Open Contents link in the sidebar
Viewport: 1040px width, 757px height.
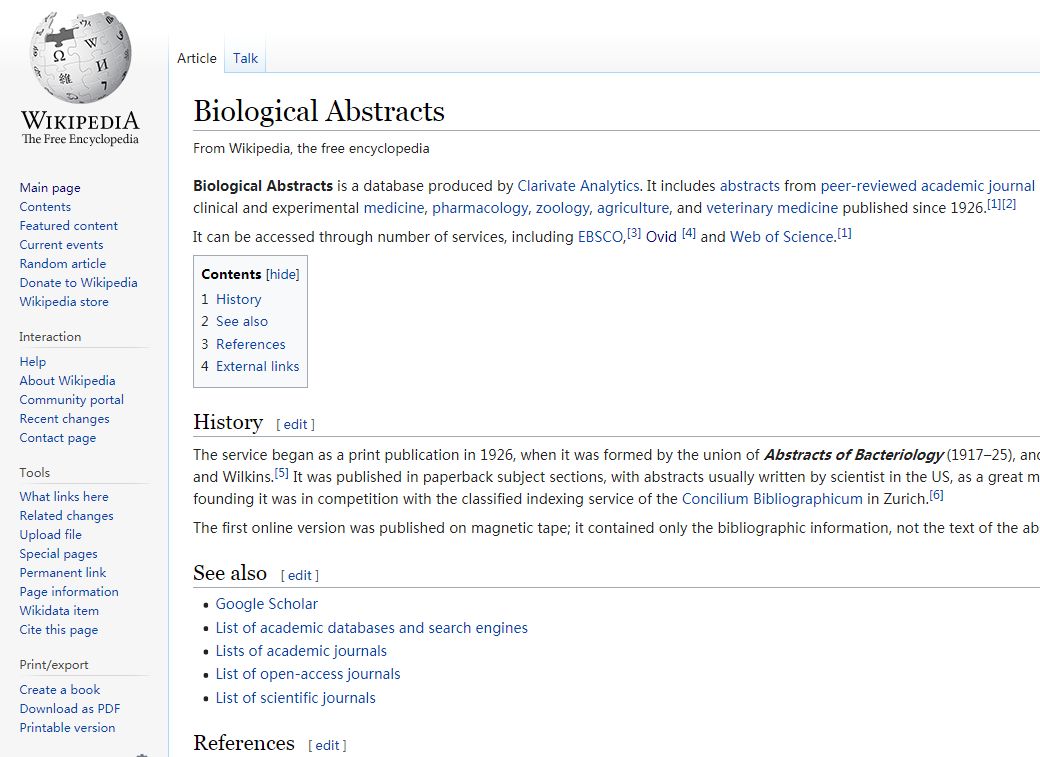point(45,206)
